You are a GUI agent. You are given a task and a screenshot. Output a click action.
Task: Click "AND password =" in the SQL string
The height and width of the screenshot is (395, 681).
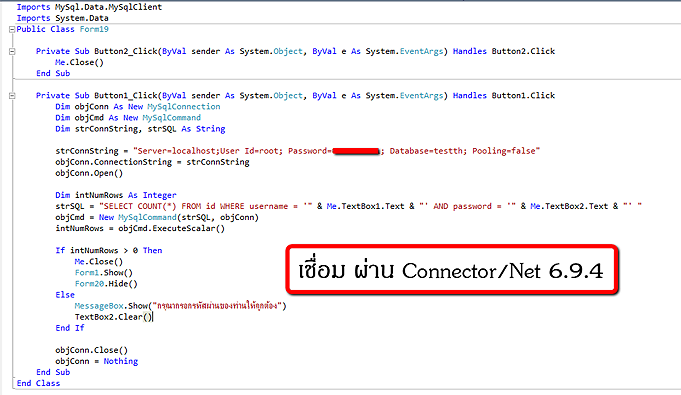point(467,206)
